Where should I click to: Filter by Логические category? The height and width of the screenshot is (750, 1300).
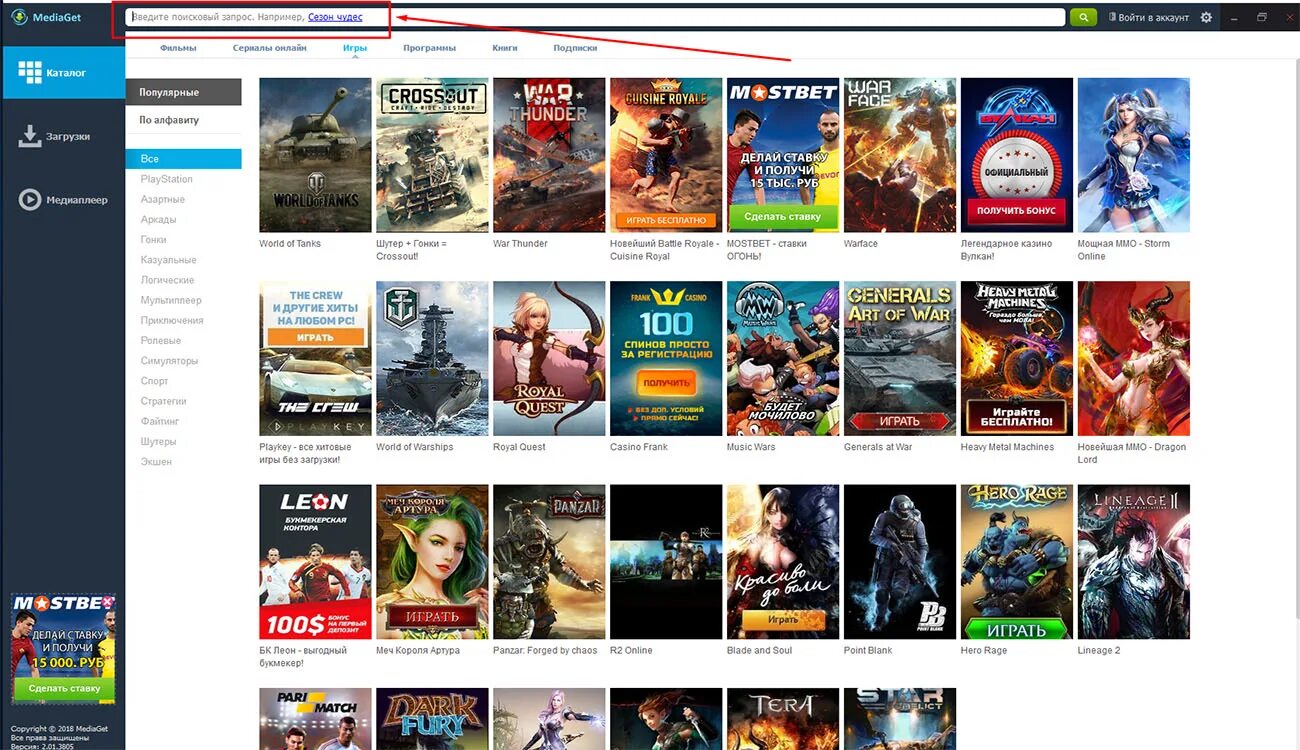167,280
